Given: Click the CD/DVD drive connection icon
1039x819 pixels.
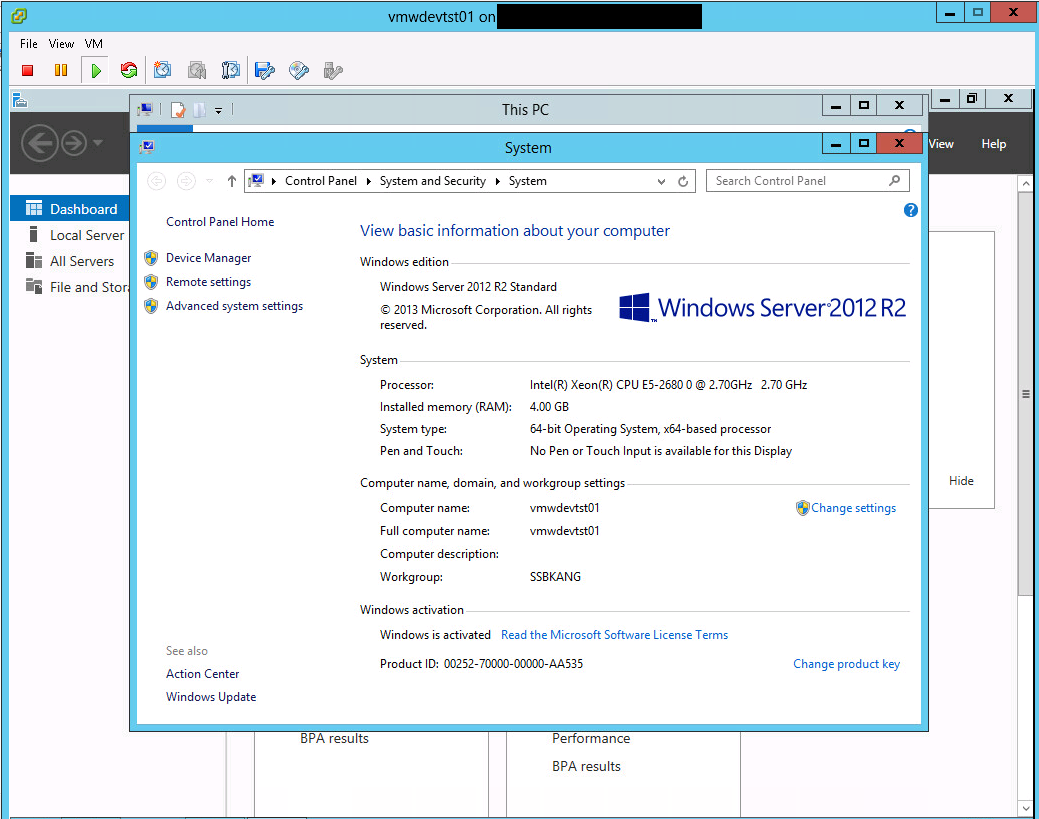Looking at the screenshot, I should 299,70.
